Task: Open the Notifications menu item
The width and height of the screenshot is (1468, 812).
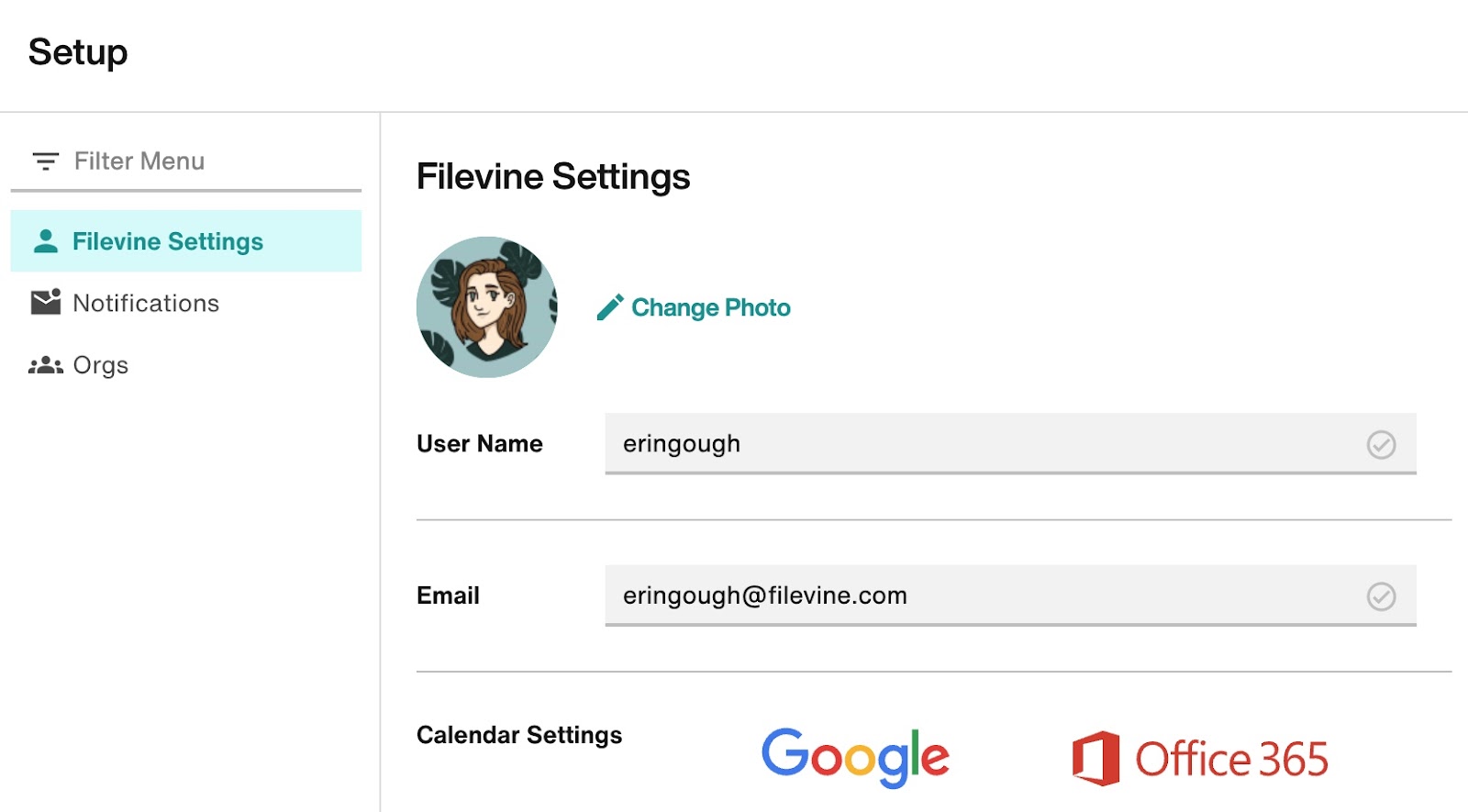Action: (186, 303)
